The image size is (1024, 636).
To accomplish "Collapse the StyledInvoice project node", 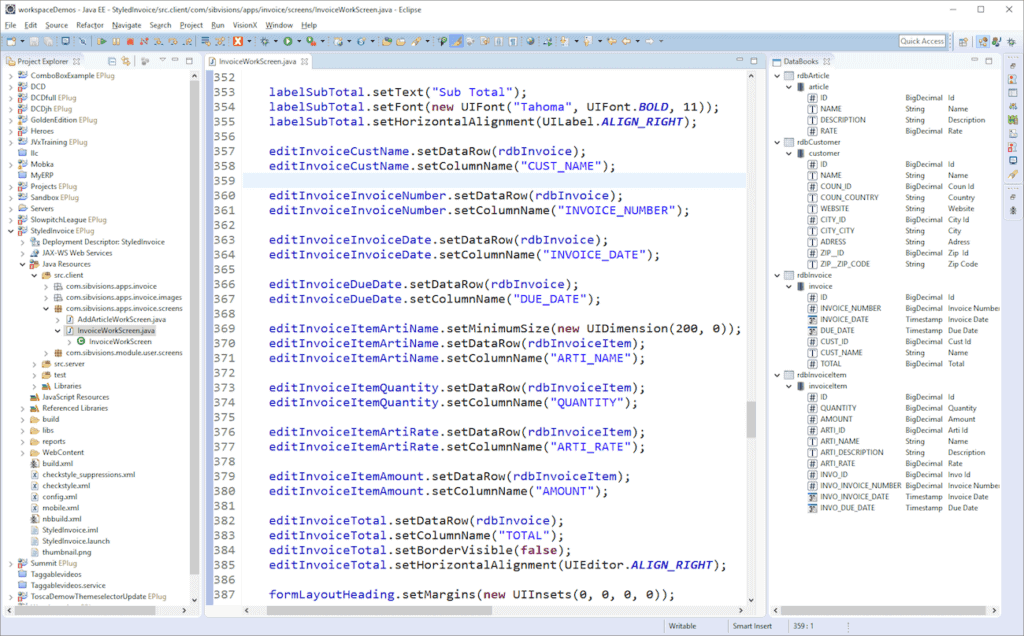I will pos(10,231).
